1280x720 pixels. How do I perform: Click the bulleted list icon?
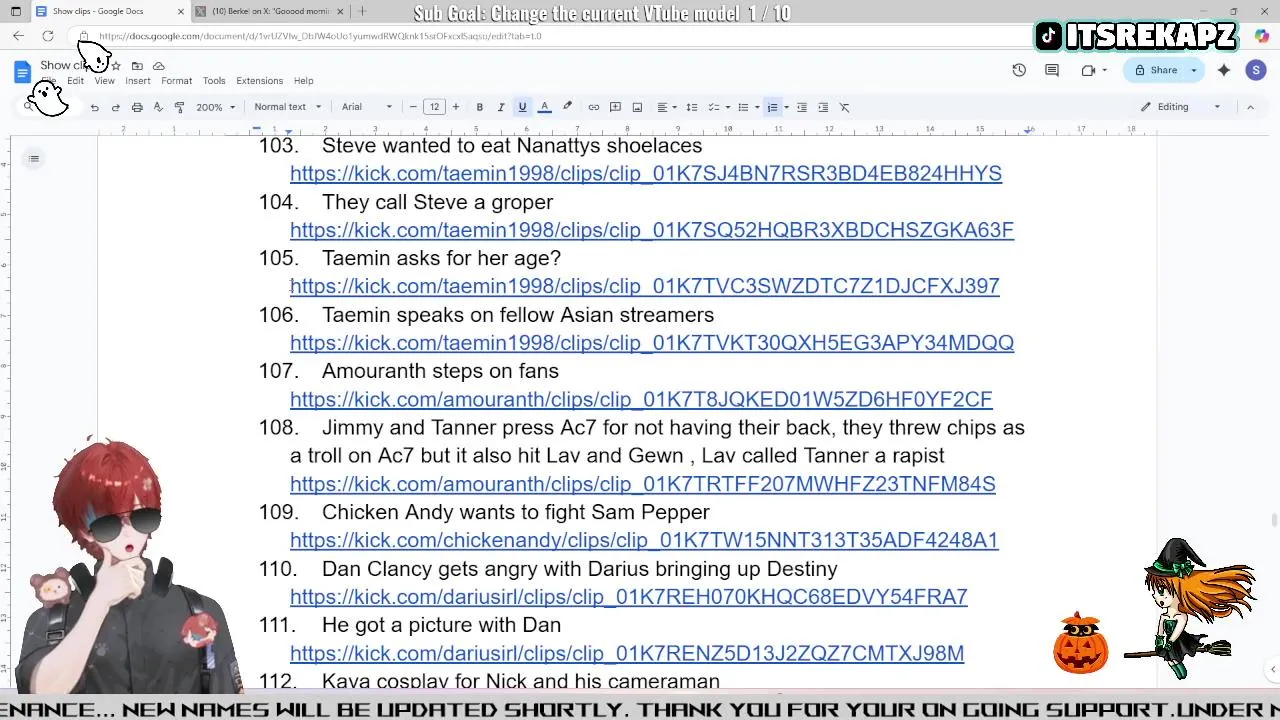pos(742,107)
